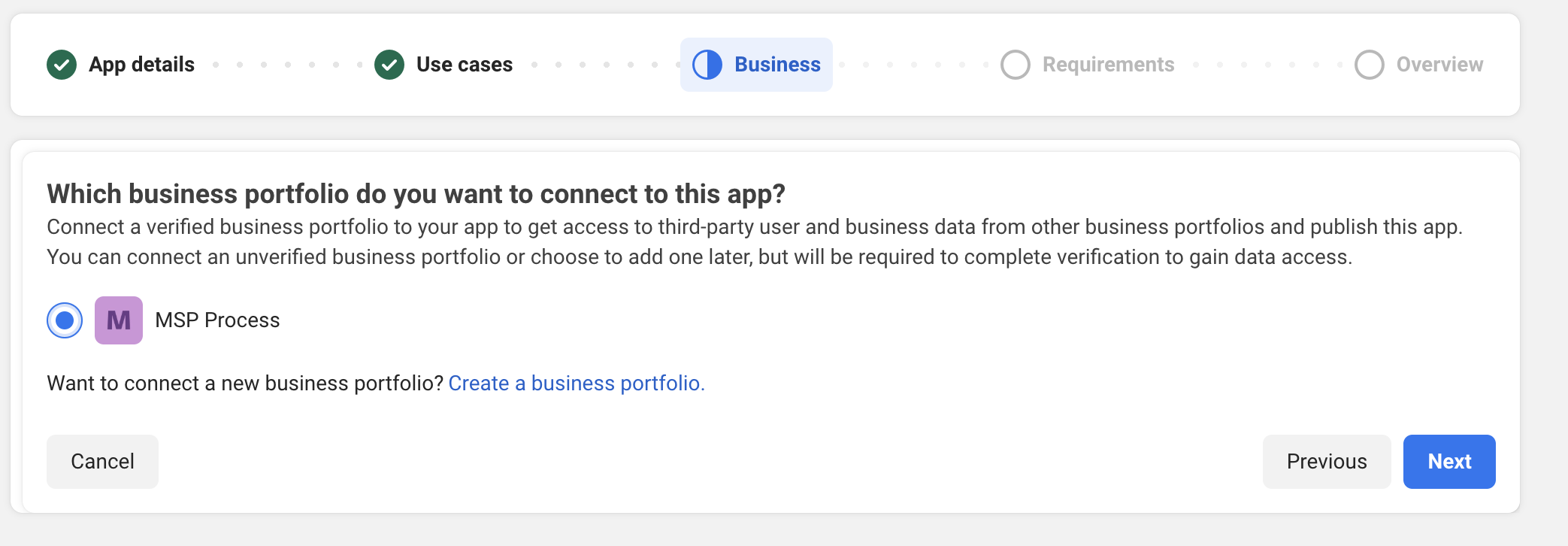Click the empty Requirements step circle

point(1016,65)
